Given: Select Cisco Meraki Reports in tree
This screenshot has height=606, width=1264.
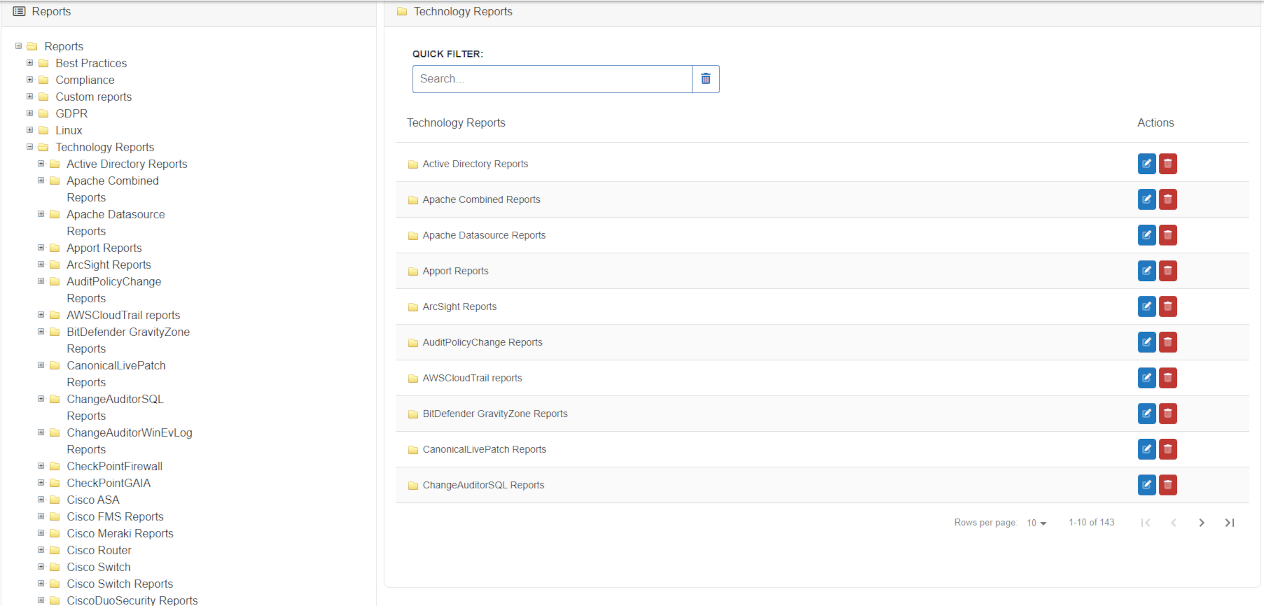Looking at the screenshot, I should point(120,534).
